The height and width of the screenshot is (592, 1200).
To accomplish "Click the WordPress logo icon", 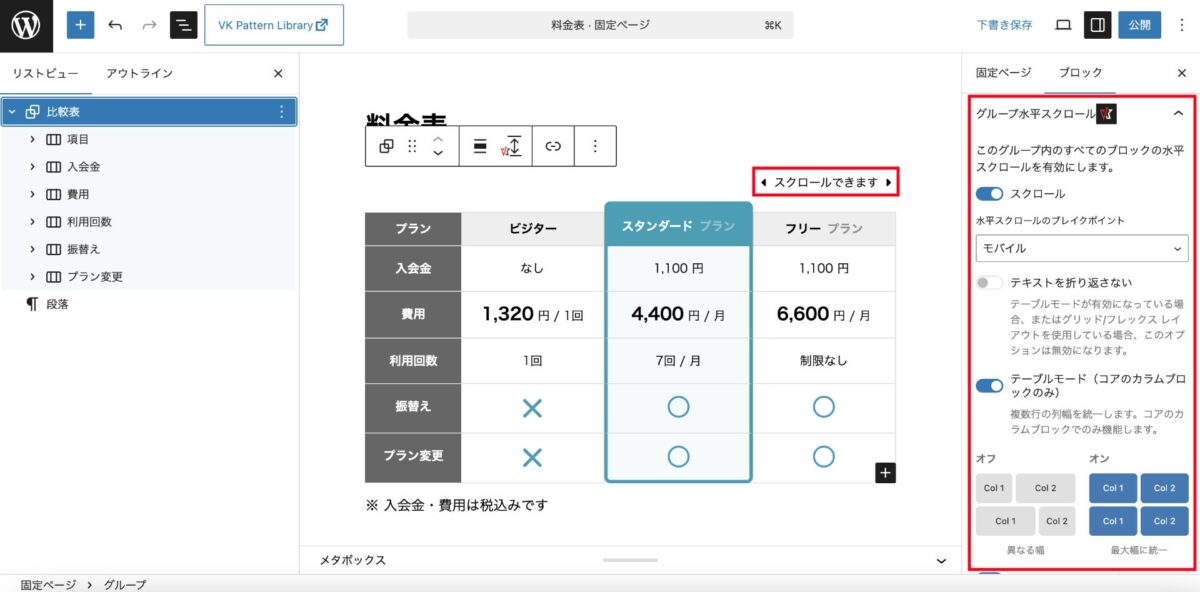I will click(x=26, y=26).
